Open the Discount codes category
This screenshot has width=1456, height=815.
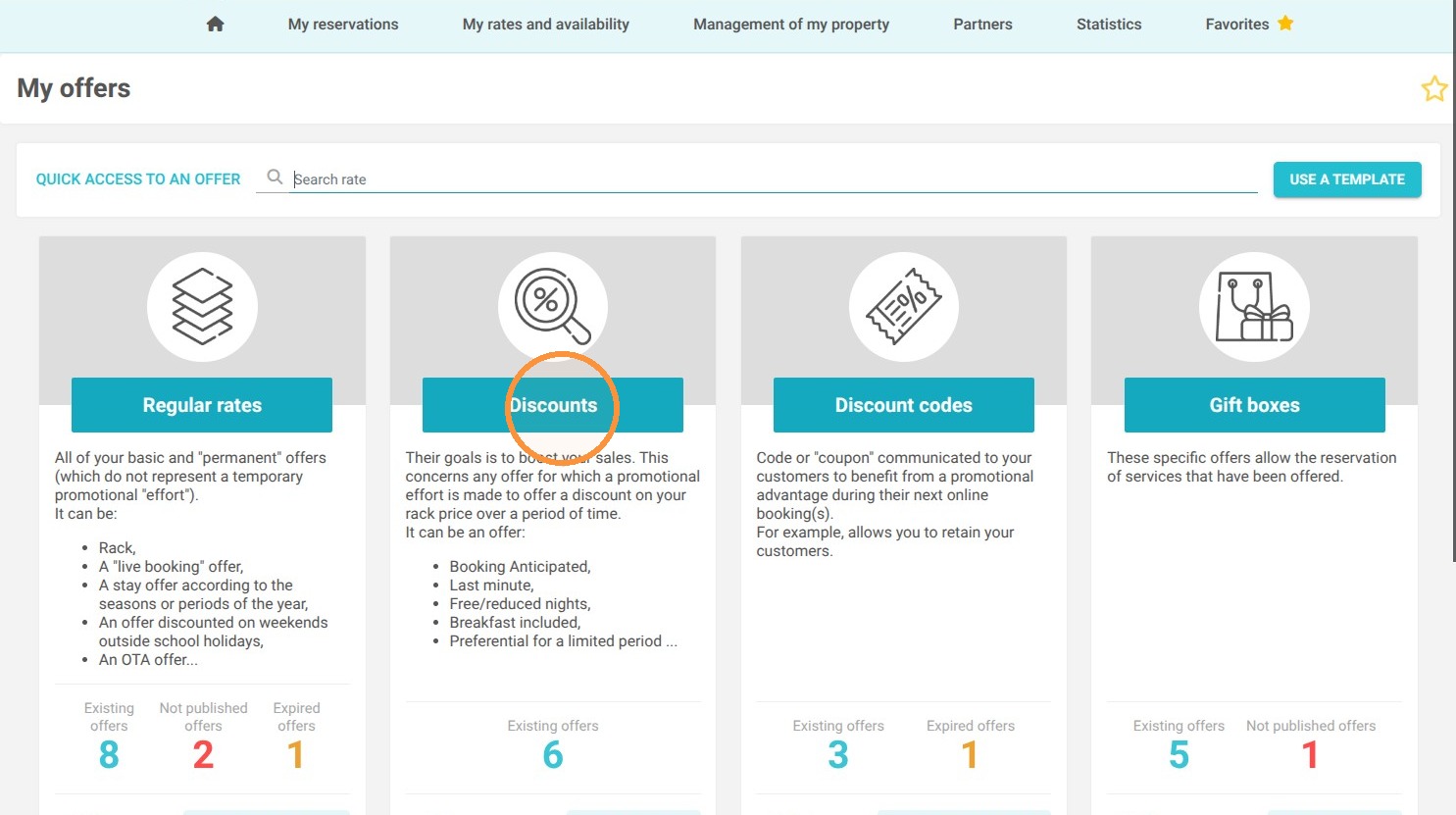[903, 405]
